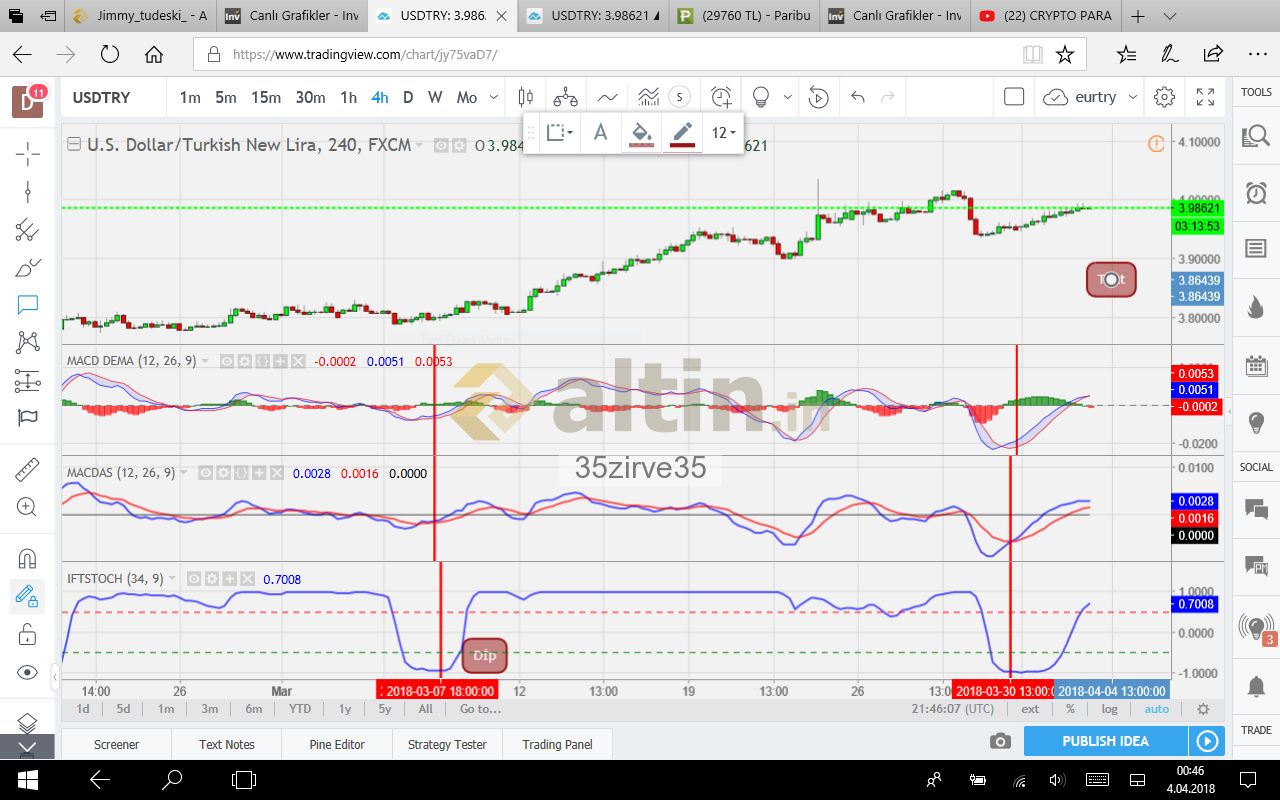Toggle auto scale on the price axis
The image size is (1280, 800).
tap(1156, 709)
